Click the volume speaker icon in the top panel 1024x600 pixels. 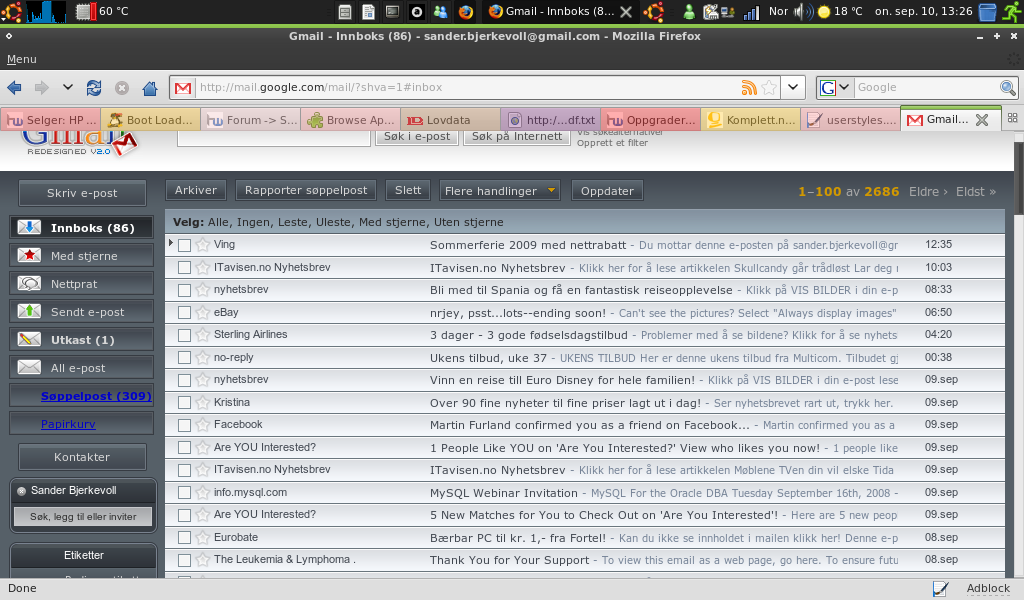(x=803, y=12)
